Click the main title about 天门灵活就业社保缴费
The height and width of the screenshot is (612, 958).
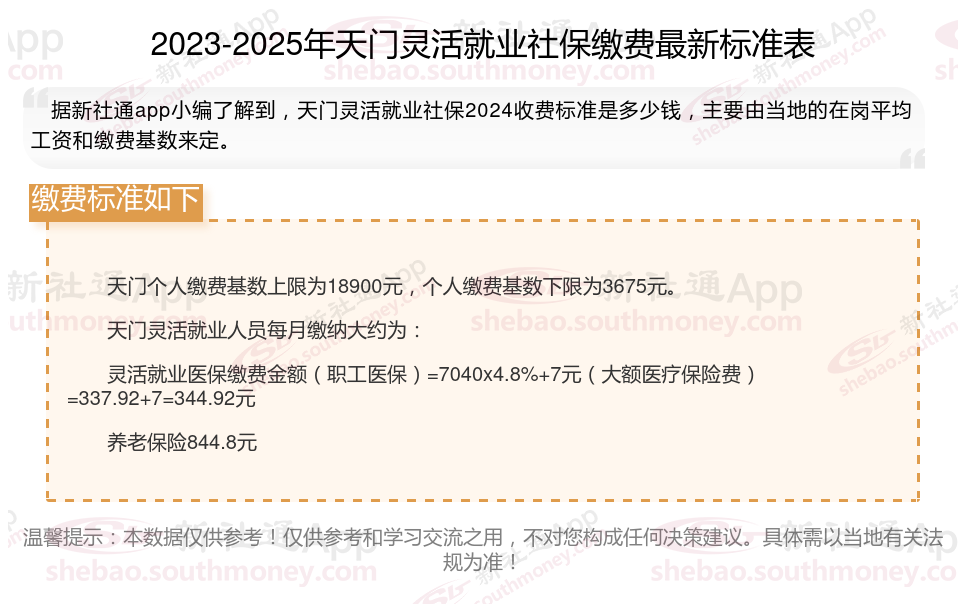coord(483,44)
